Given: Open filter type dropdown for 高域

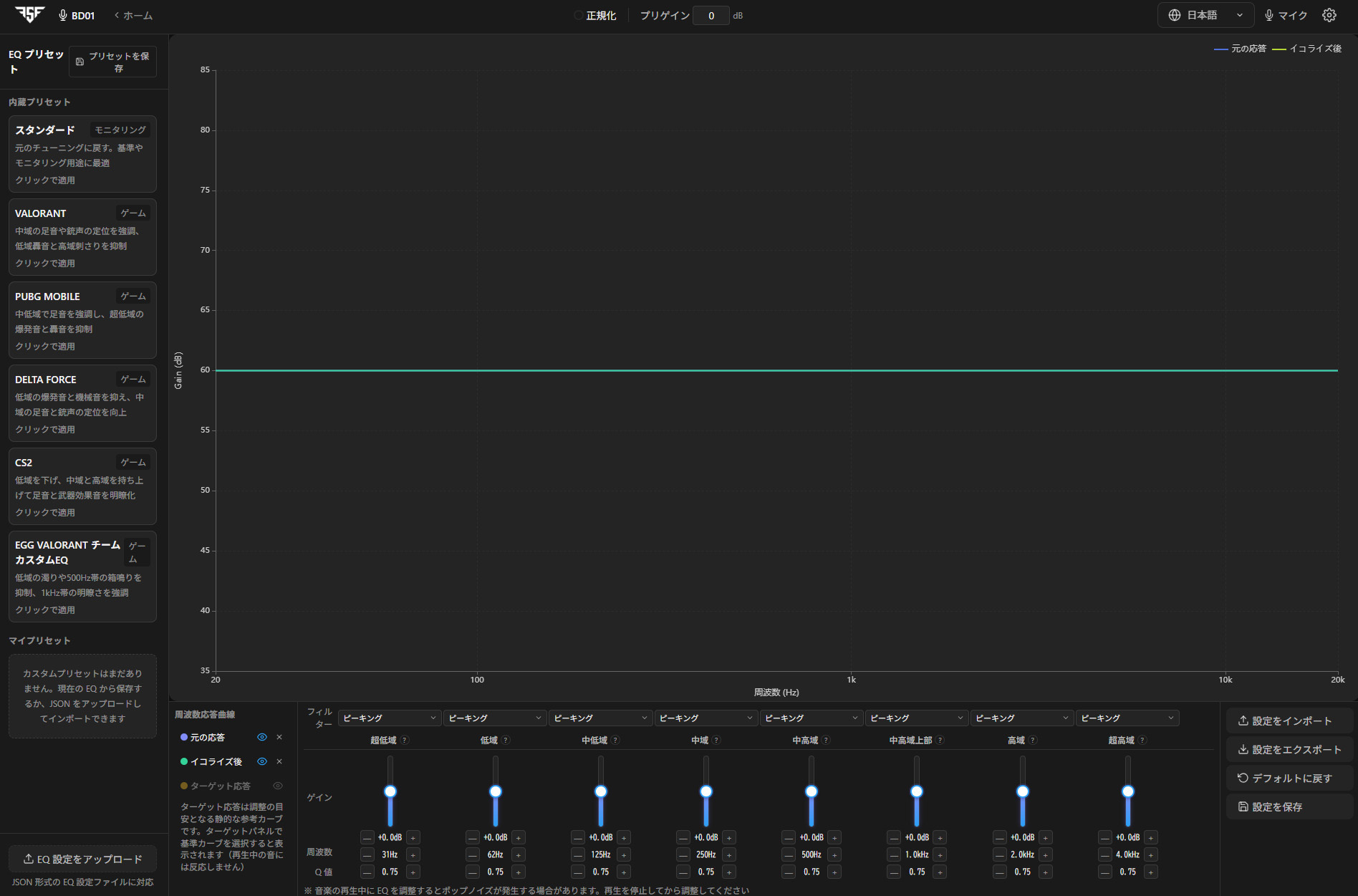Looking at the screenshot, I should click(1021, 718).
